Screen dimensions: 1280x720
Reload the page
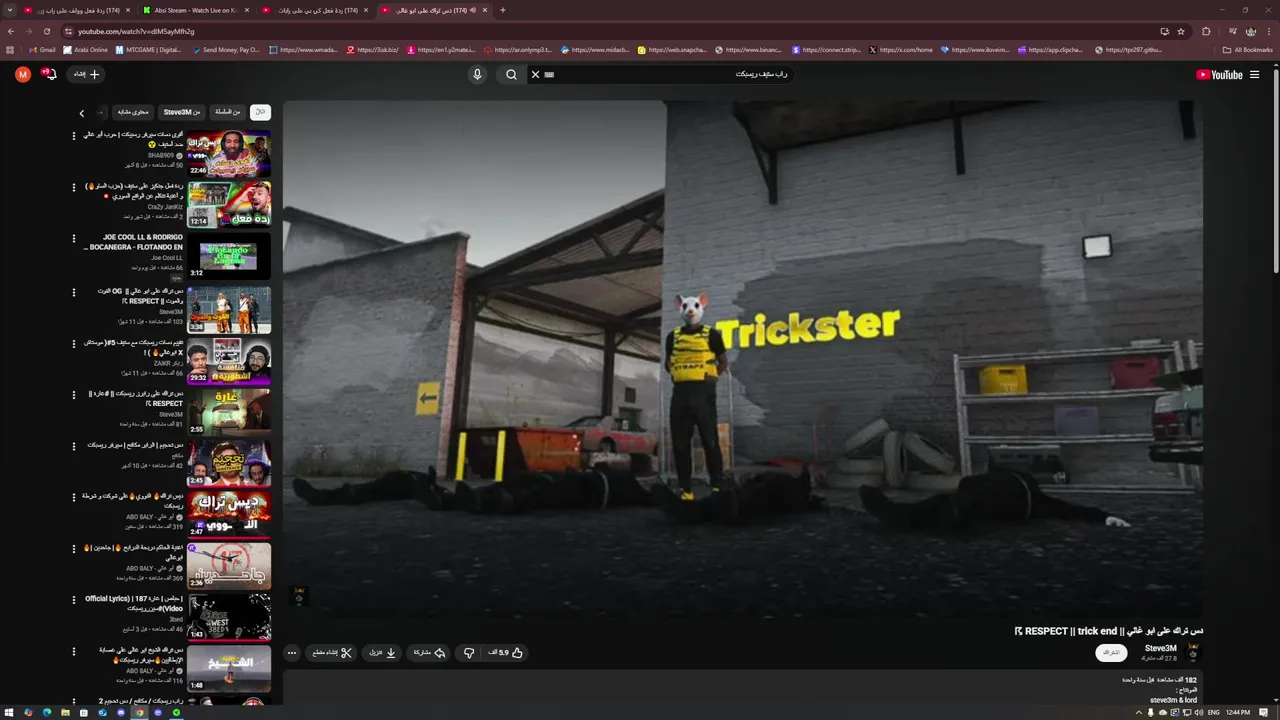point(46,31)
